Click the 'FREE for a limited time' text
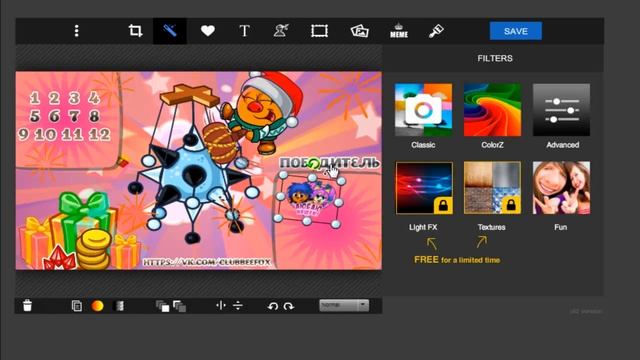The width and height of the screenshot is (640, 360). pyautogui.click(x=457, y=260)
